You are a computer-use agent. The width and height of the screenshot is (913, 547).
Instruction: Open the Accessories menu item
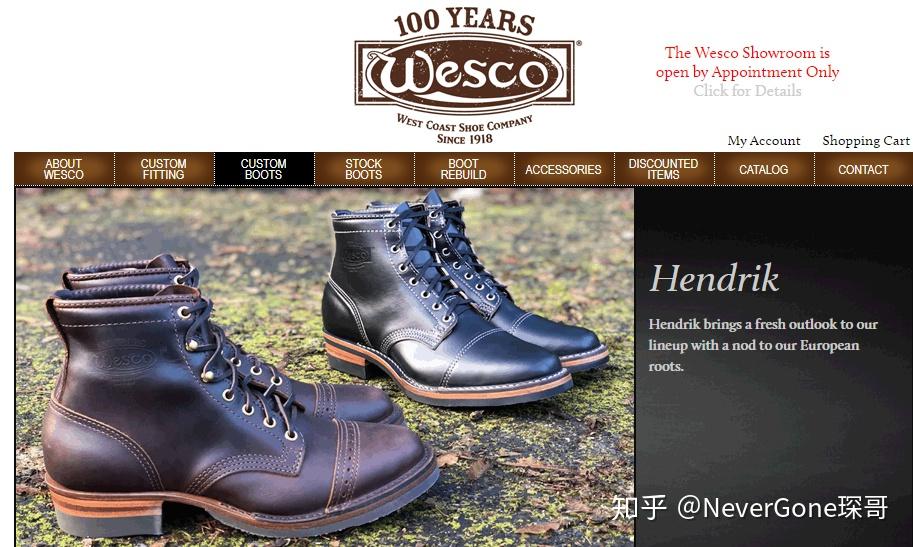pos(564,169)
